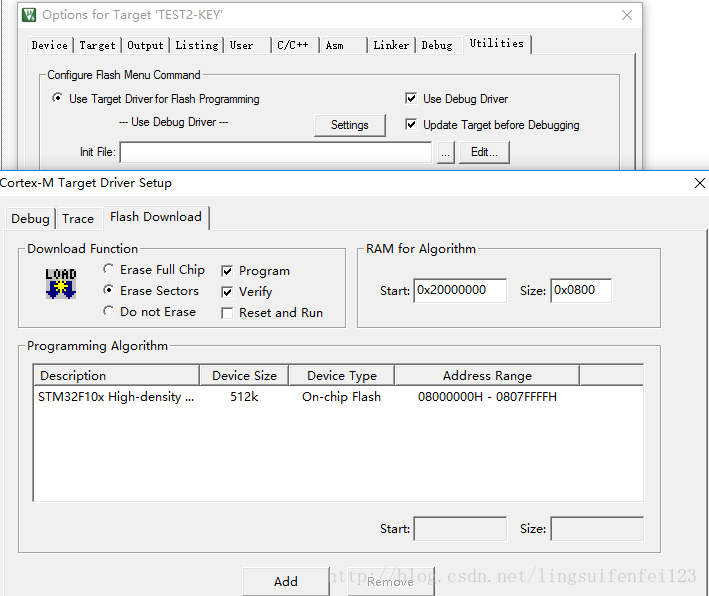Click the Edit... button
Image resolution: width=709 pixels, height=596 pixels.
tap(484, 152)
